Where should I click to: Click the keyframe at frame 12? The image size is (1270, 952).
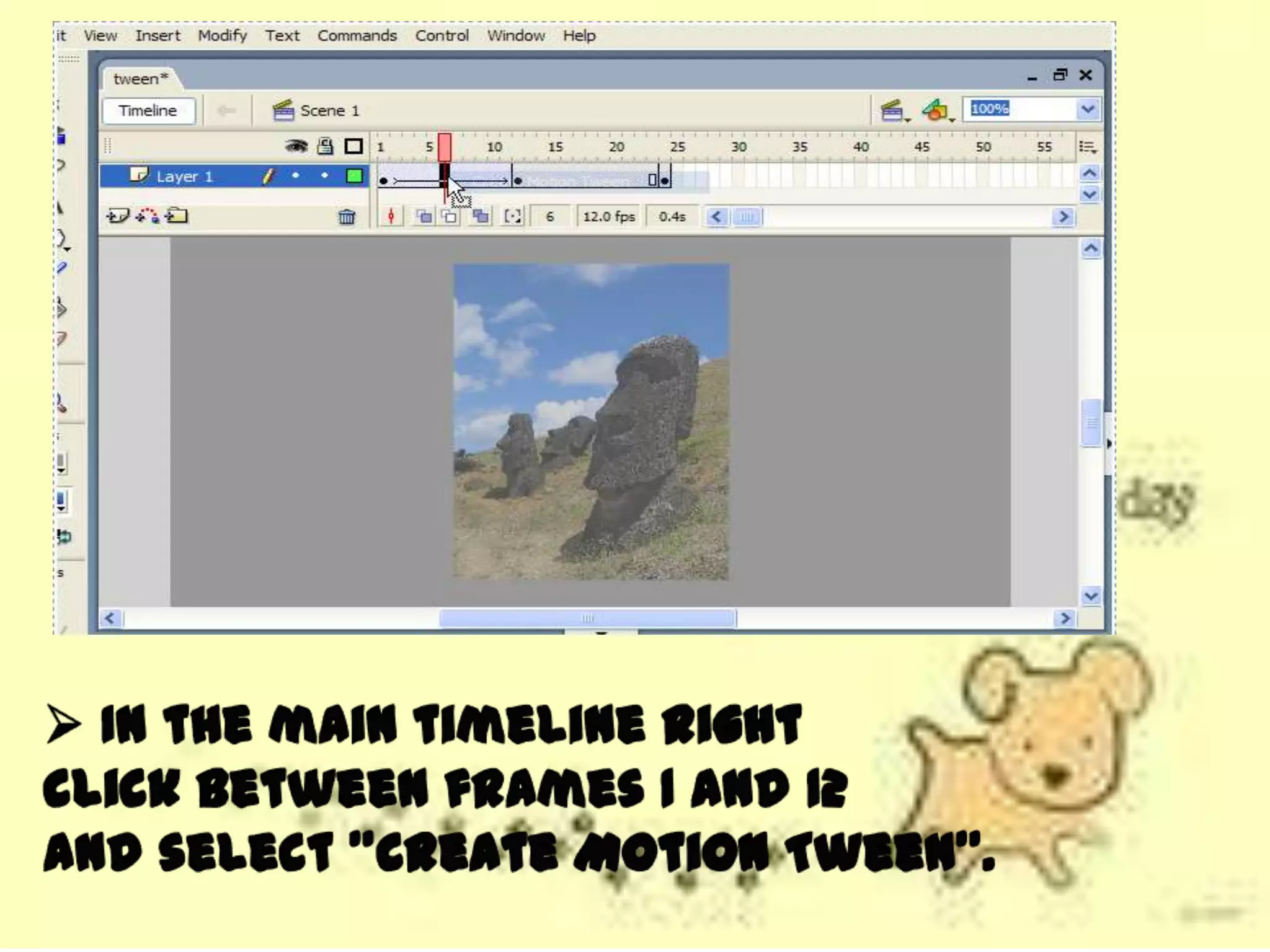click(518, 181)
